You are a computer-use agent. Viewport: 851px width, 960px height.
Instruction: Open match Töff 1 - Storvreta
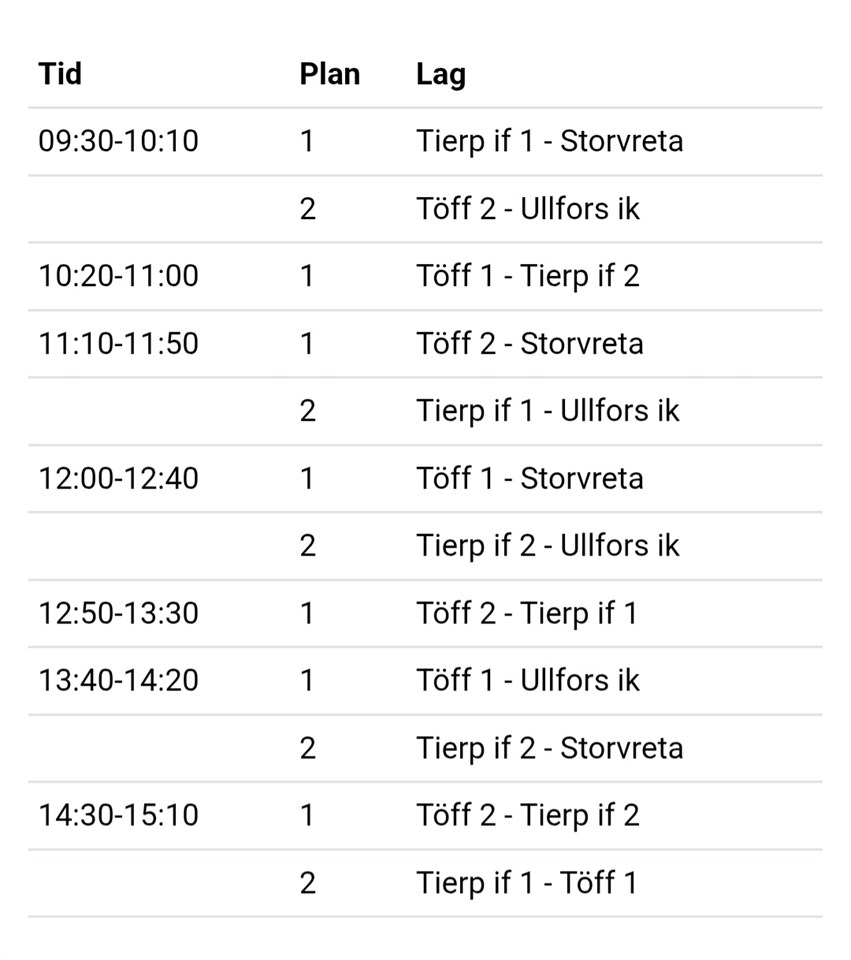(x=530, y=479)
